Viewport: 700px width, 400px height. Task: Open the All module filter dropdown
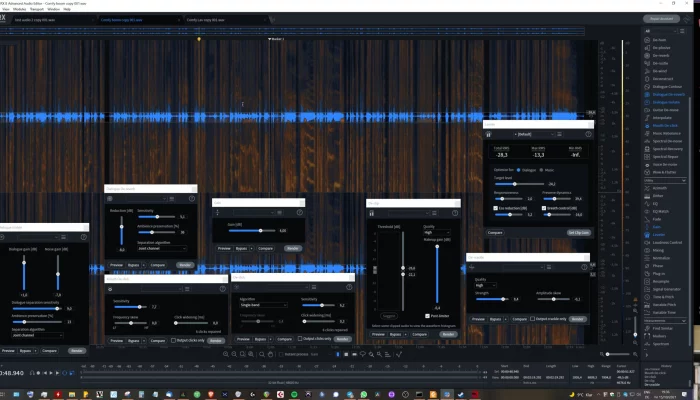point(660,31)
